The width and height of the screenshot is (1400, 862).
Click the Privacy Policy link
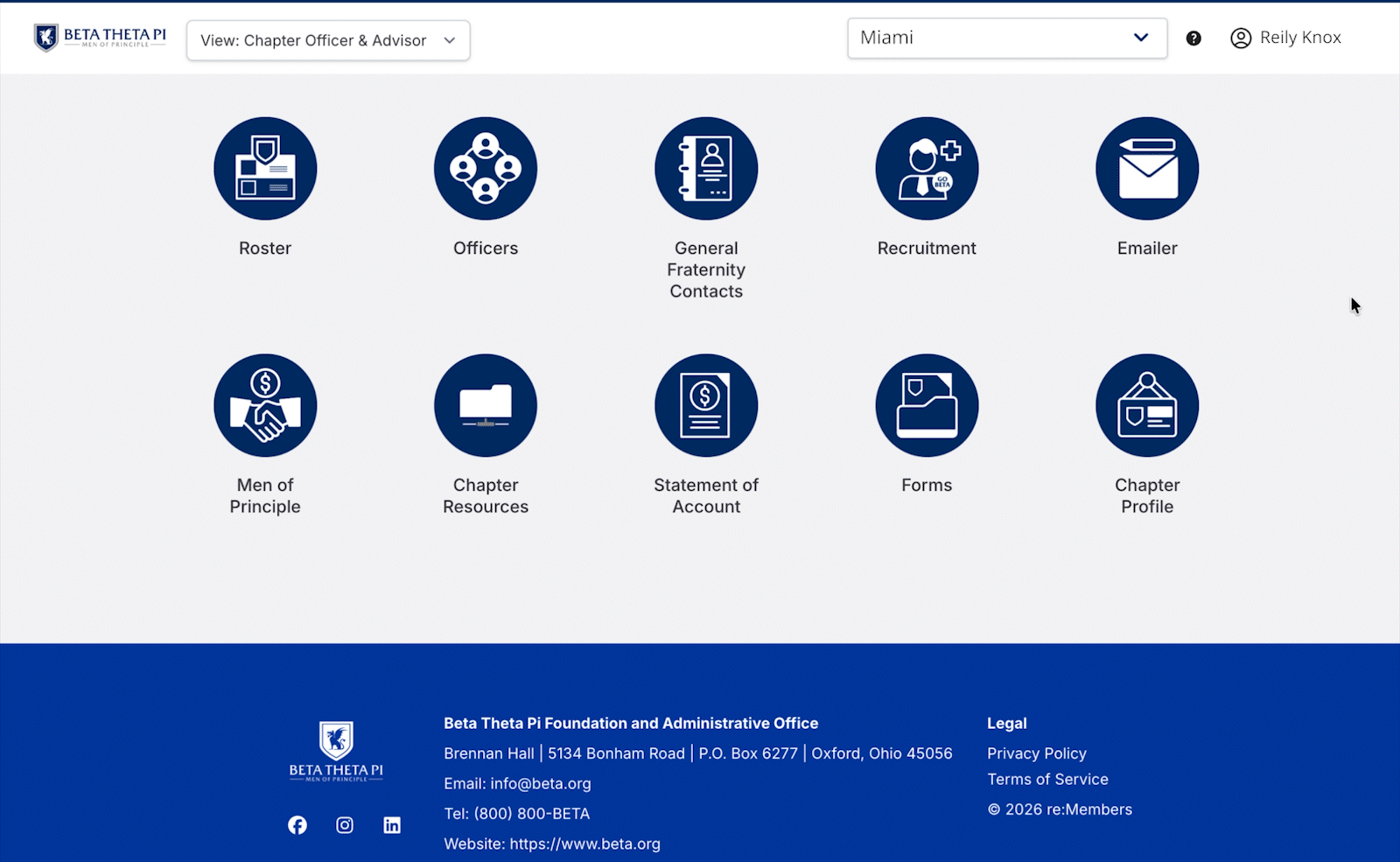tap(1036, 753)
